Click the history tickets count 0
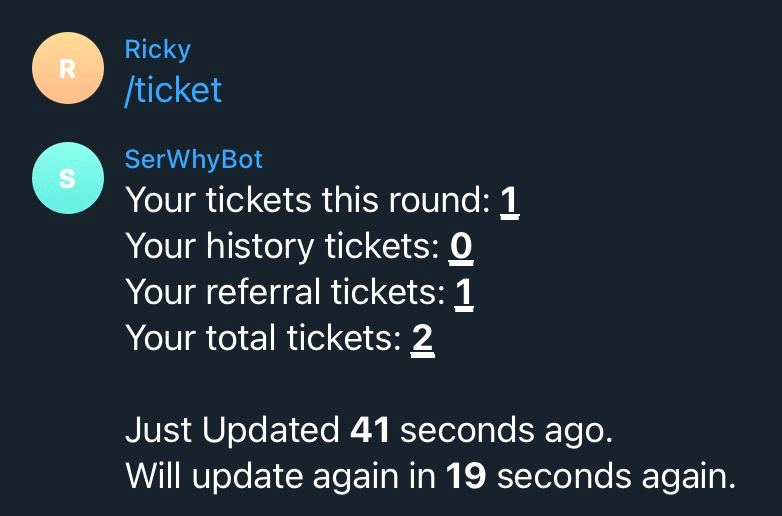The width and height of the screenshot is (782, 516). click(x=461, y=247)
